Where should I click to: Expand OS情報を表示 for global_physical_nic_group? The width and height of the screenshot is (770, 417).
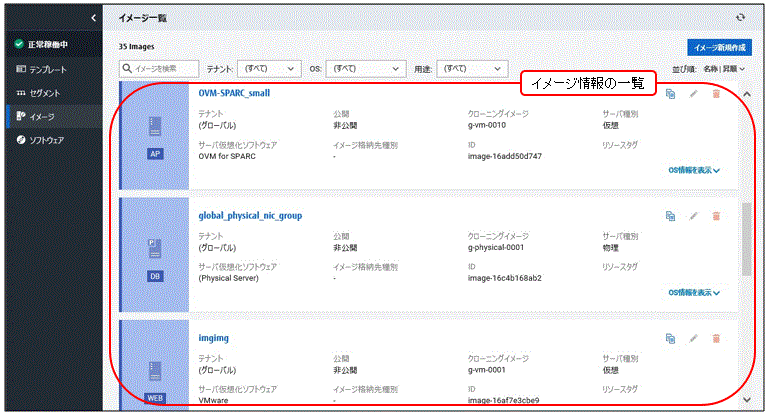694,293
